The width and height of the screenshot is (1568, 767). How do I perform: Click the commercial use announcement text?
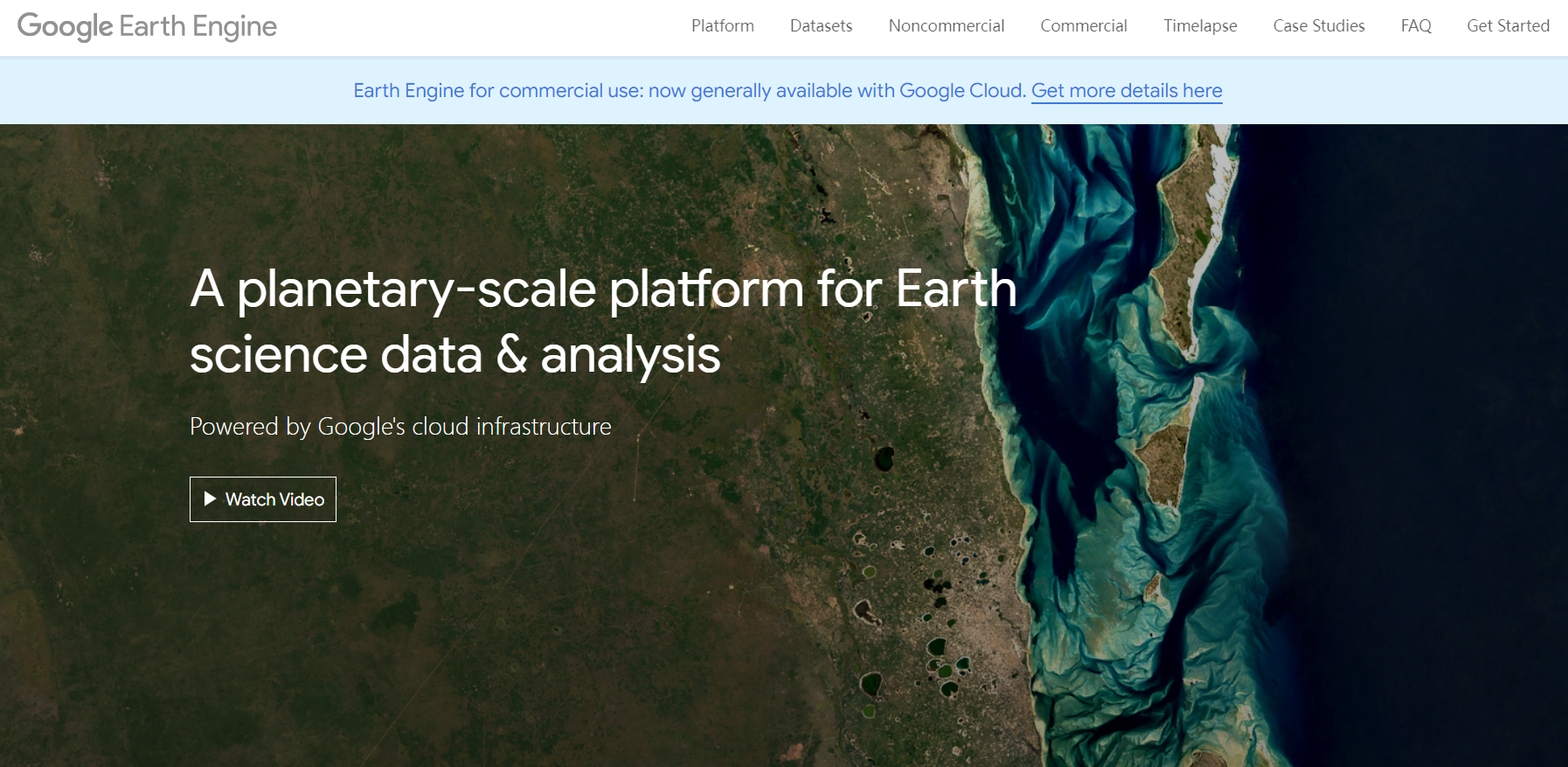[x=690, y=91]
